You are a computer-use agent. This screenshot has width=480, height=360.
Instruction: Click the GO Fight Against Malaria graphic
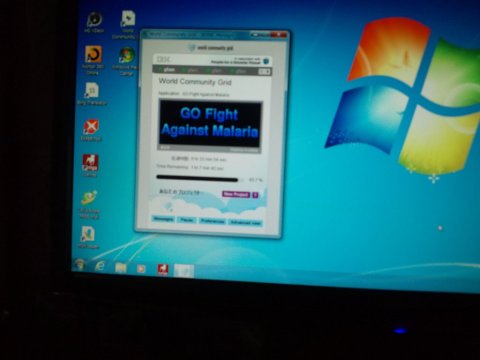point(210,124)
